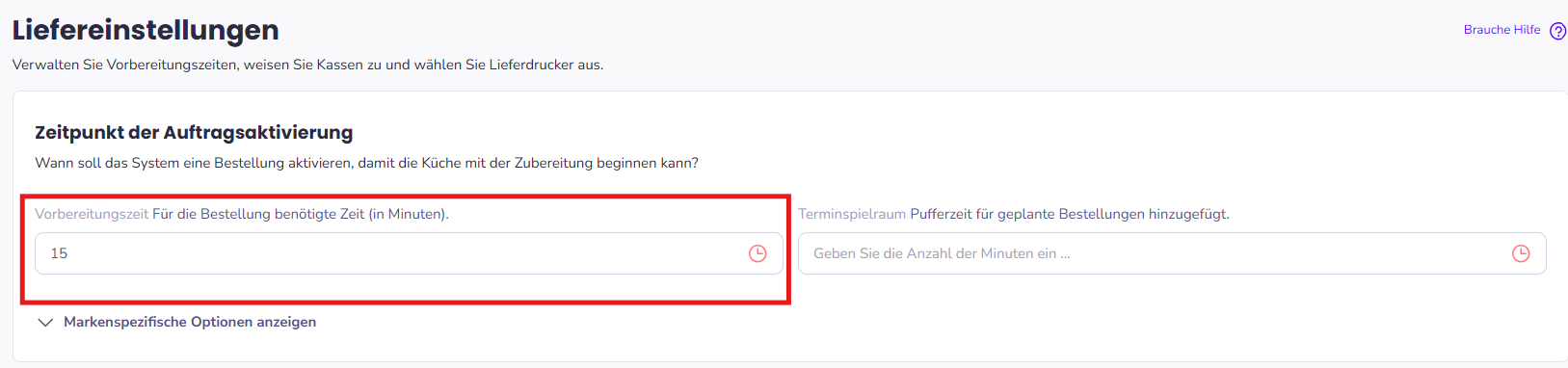Expand the chevron beside Markenspezifische Optionen
This screenshot has width=1568, height=368.
click(45, 323)
